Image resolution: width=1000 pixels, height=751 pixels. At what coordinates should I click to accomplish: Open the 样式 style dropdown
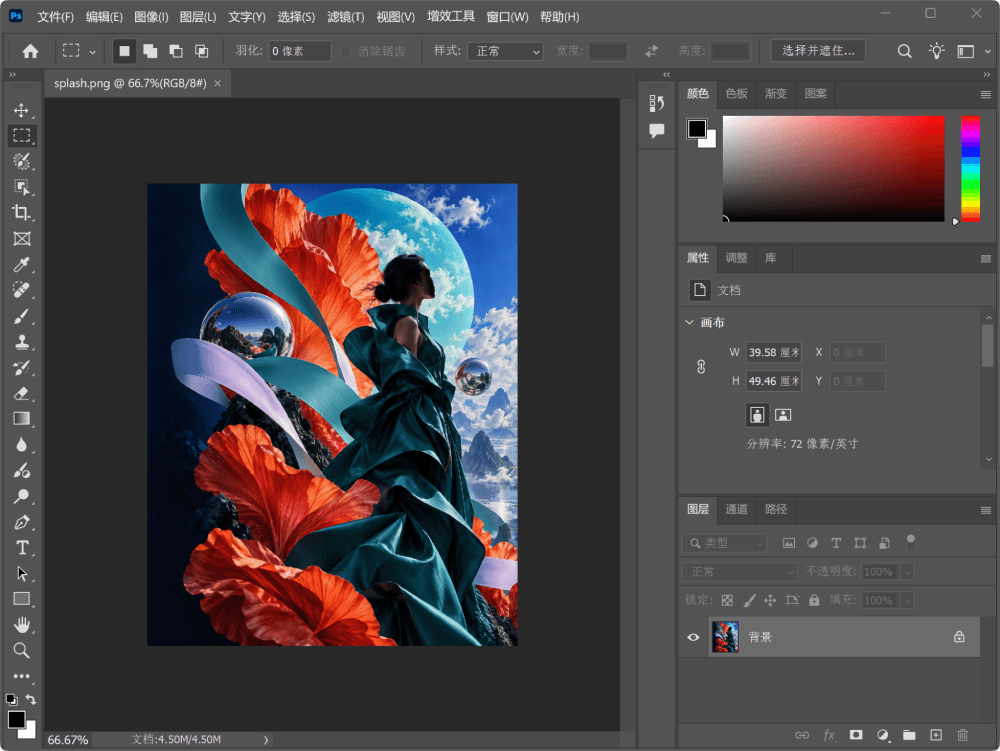pos(505,51)
